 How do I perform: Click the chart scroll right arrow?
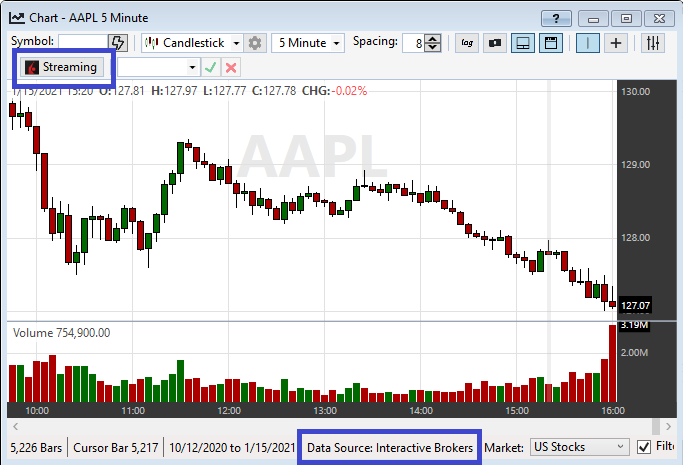click(x=668, y=426)
